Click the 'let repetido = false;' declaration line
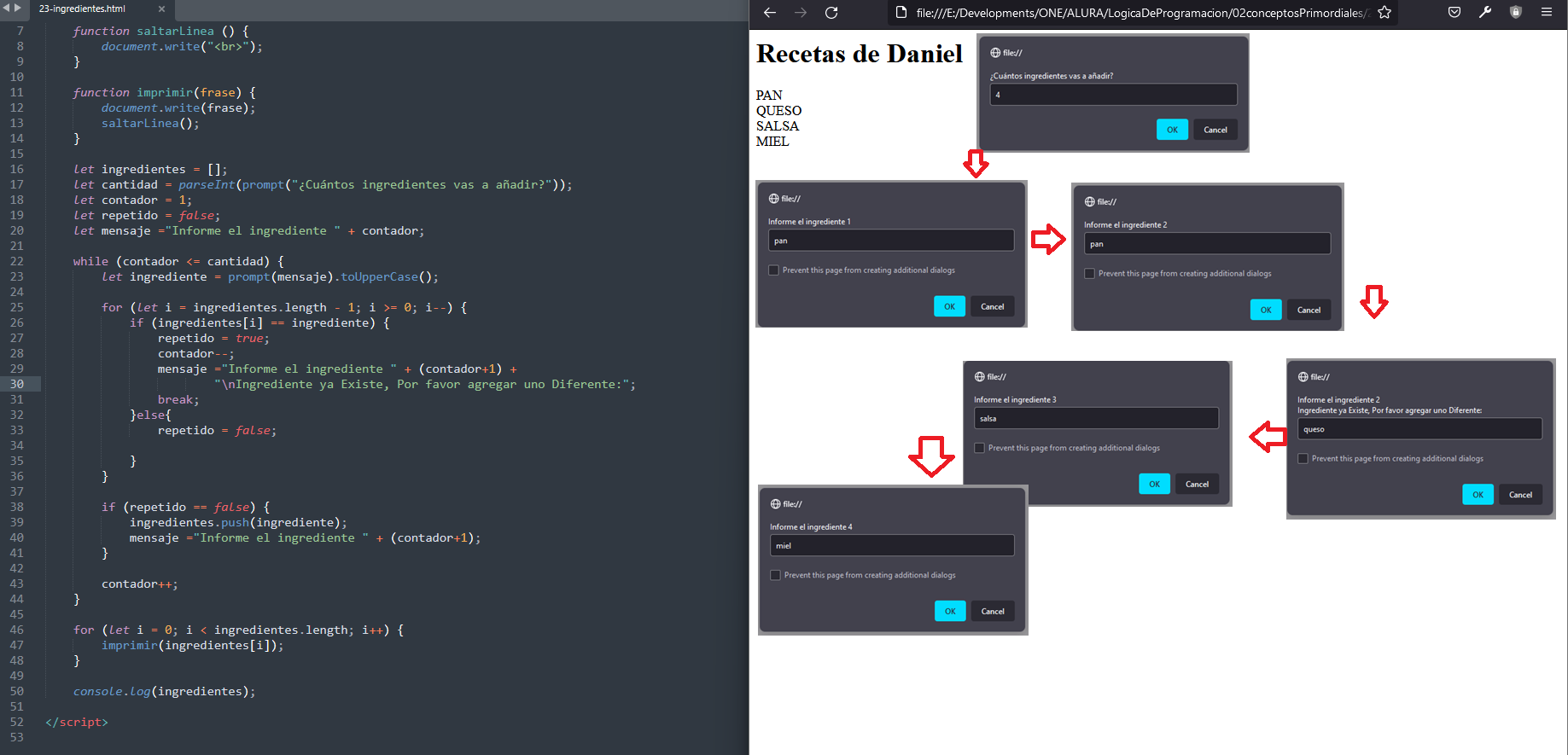This screenshot has height=755, width=1568. [x=147, y=215]
